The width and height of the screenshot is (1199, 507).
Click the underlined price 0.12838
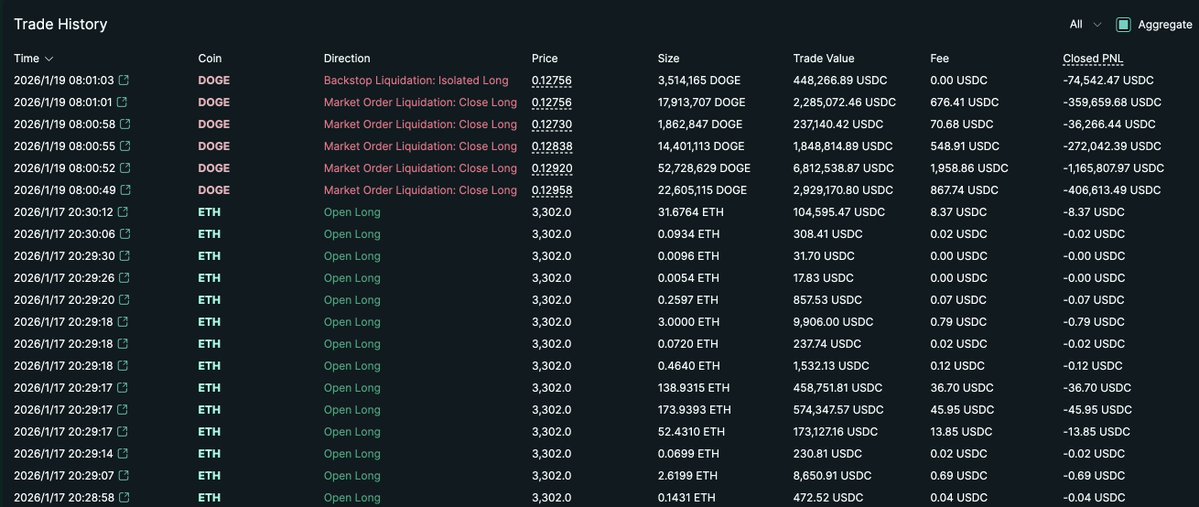[551, 146]
